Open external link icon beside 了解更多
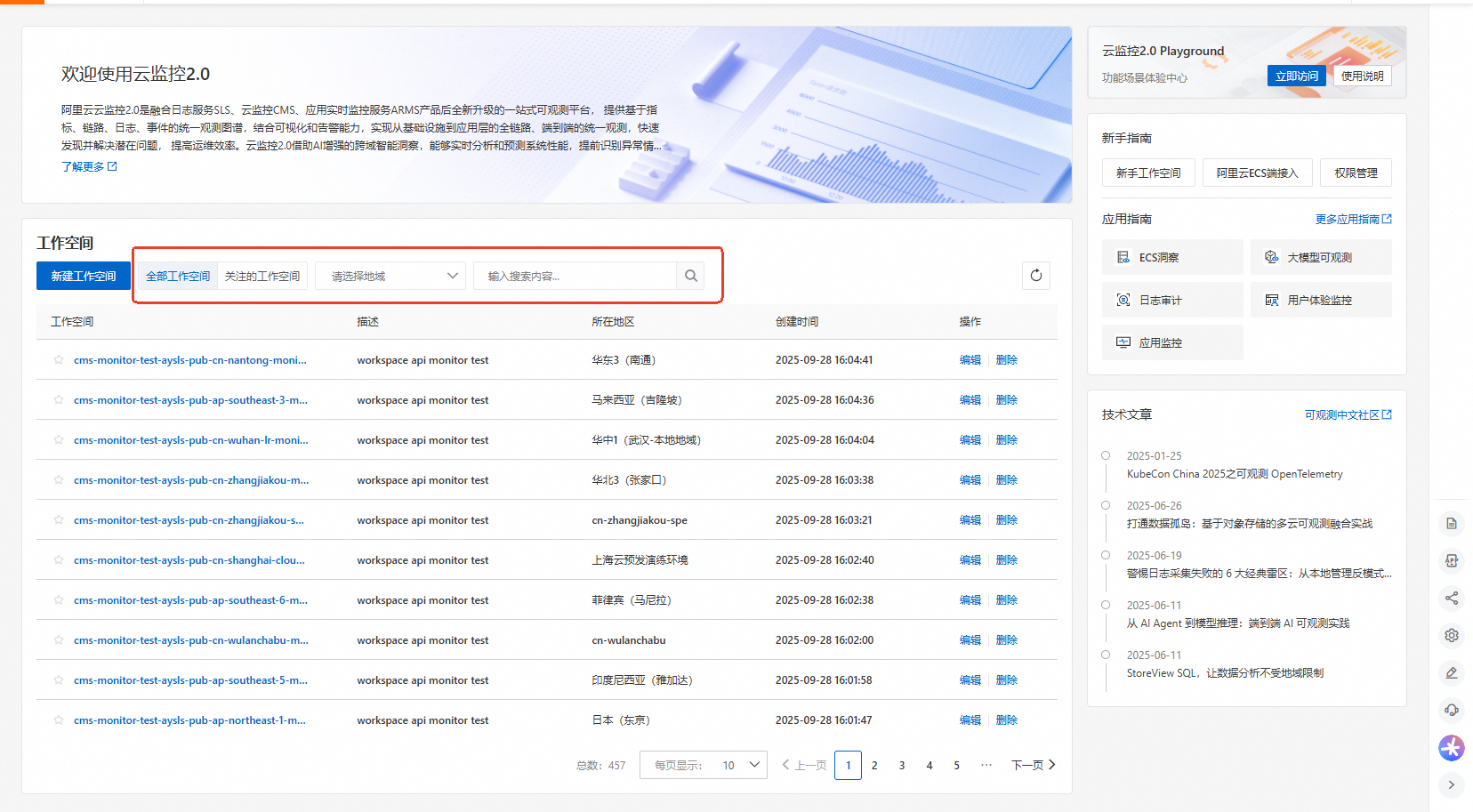This screenshot has height=812, width=1473. [112, 166]
